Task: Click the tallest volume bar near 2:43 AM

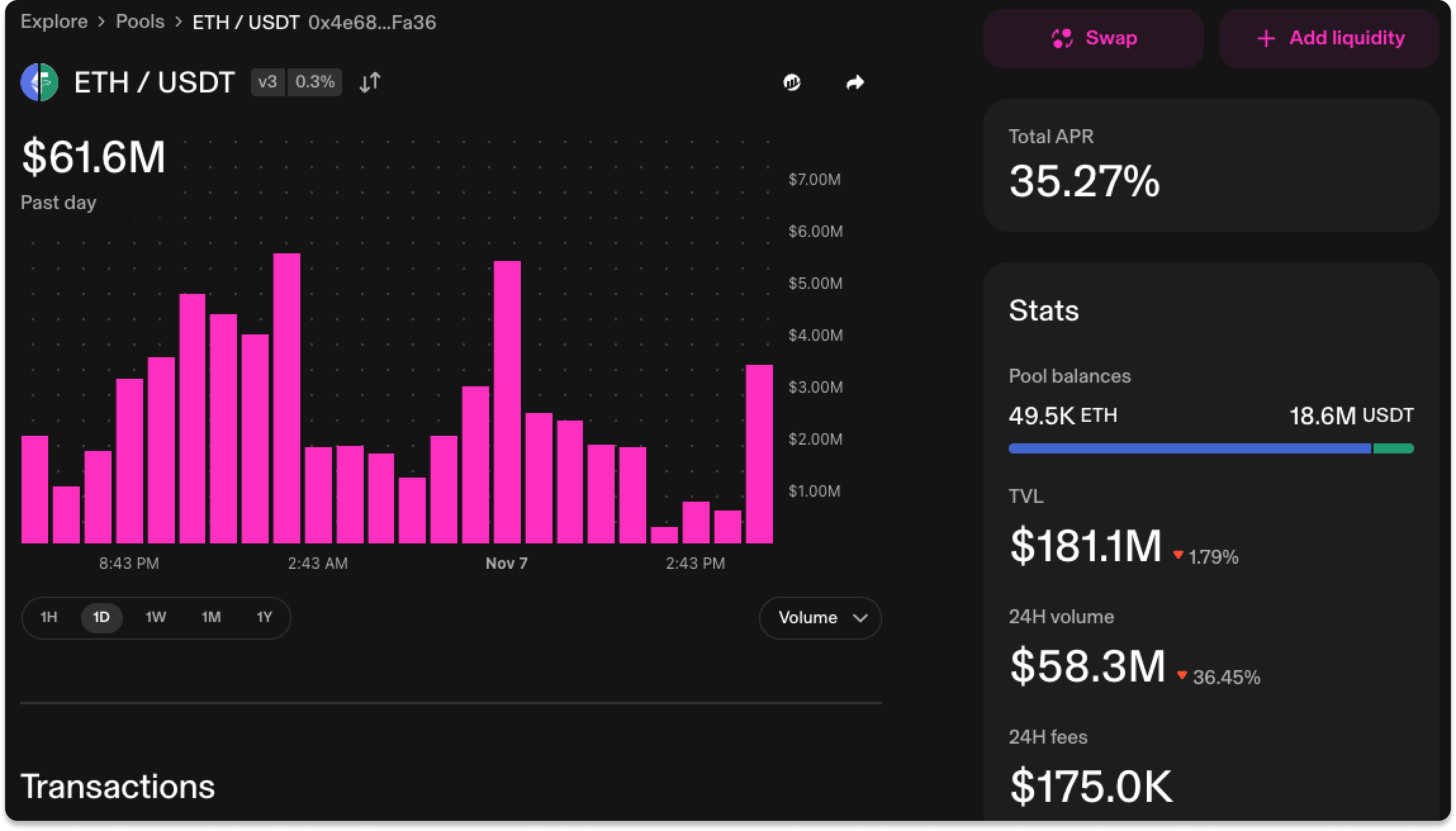Action: click(286, 399)
